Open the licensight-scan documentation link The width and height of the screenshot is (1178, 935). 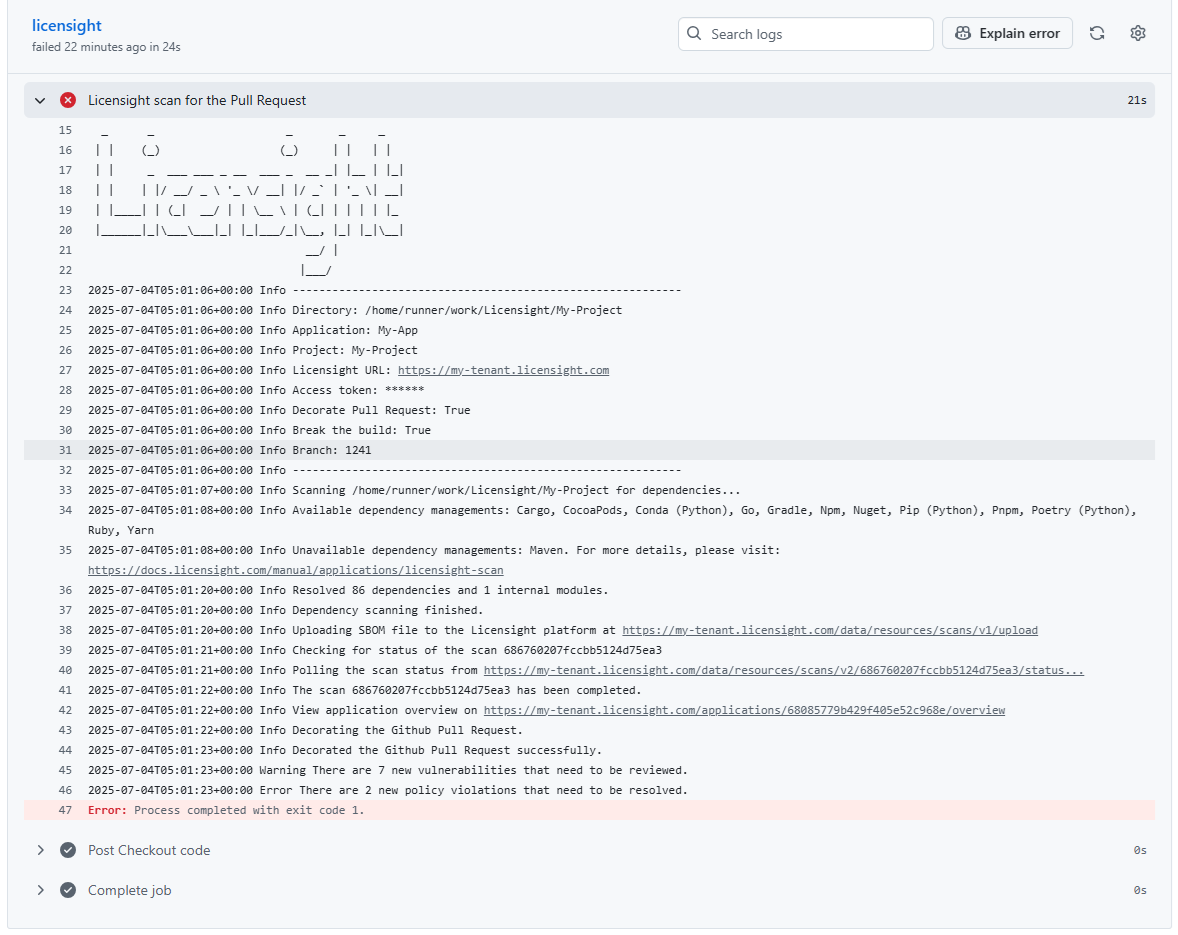tap(296, 569)
